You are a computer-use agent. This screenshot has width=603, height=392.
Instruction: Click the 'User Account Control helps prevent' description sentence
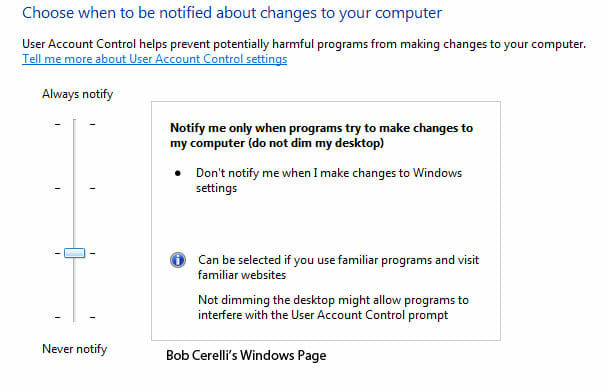pos(304,44)
